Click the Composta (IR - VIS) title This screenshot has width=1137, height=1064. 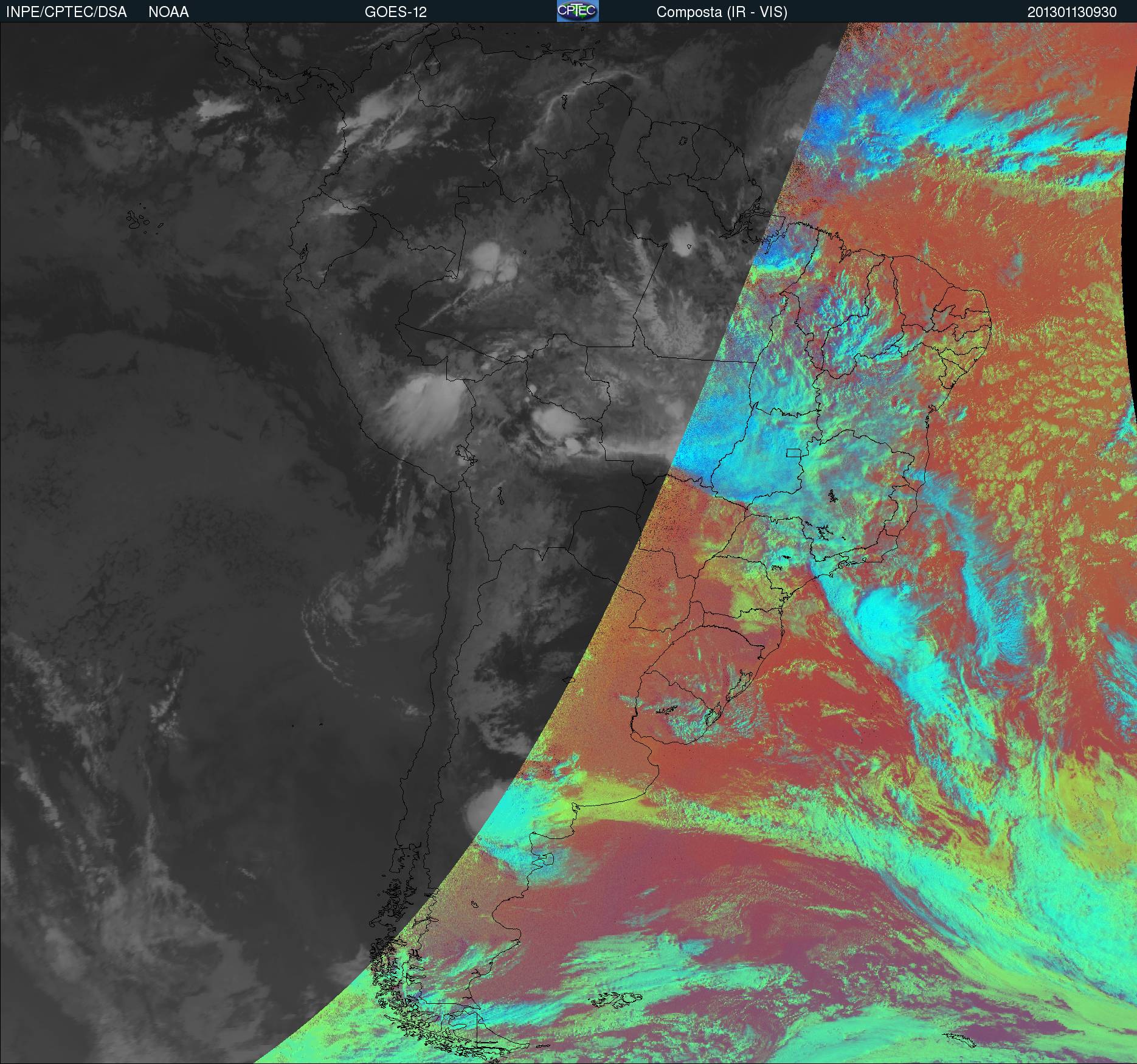722,12
